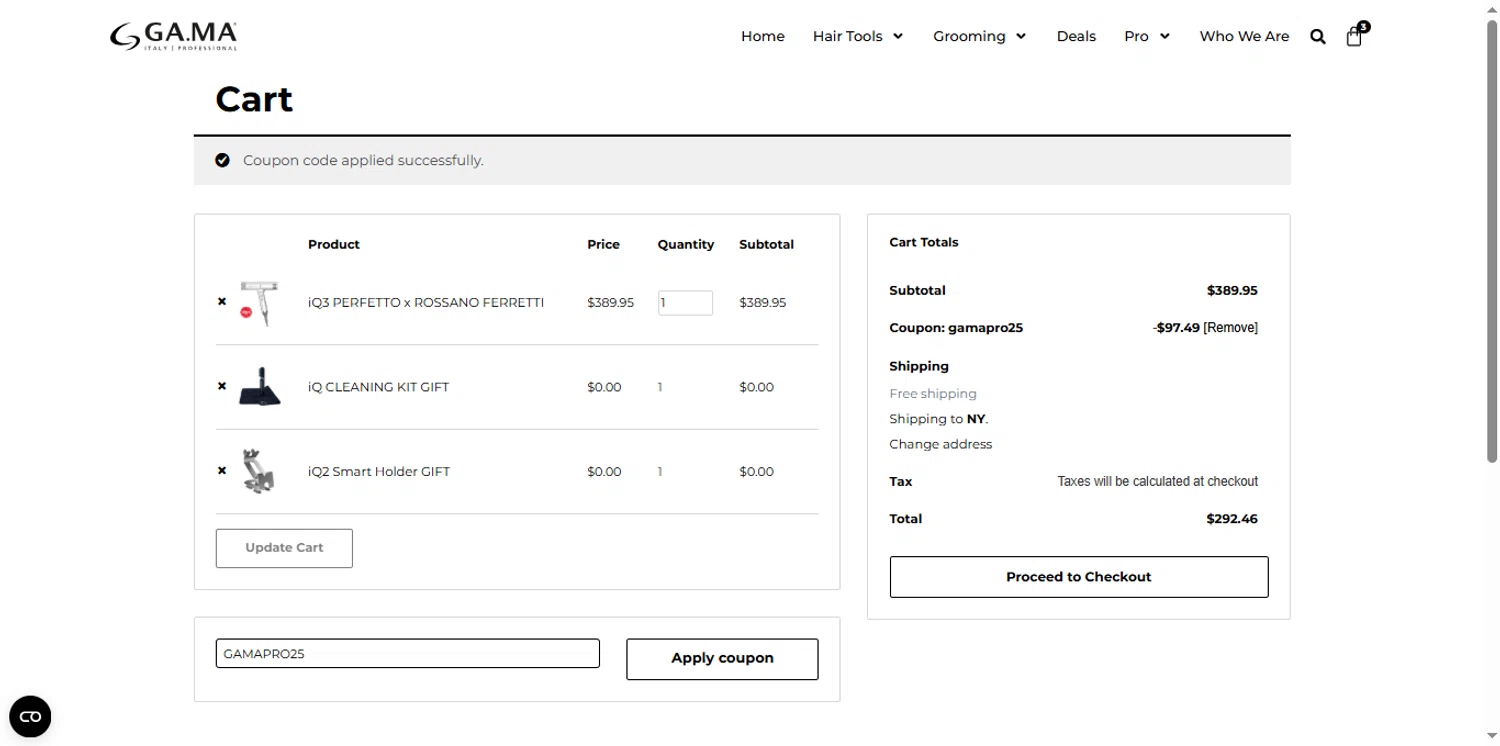Click Proceed to Checkout
Screen dimensions: 1500x746
pos(1079,577)
